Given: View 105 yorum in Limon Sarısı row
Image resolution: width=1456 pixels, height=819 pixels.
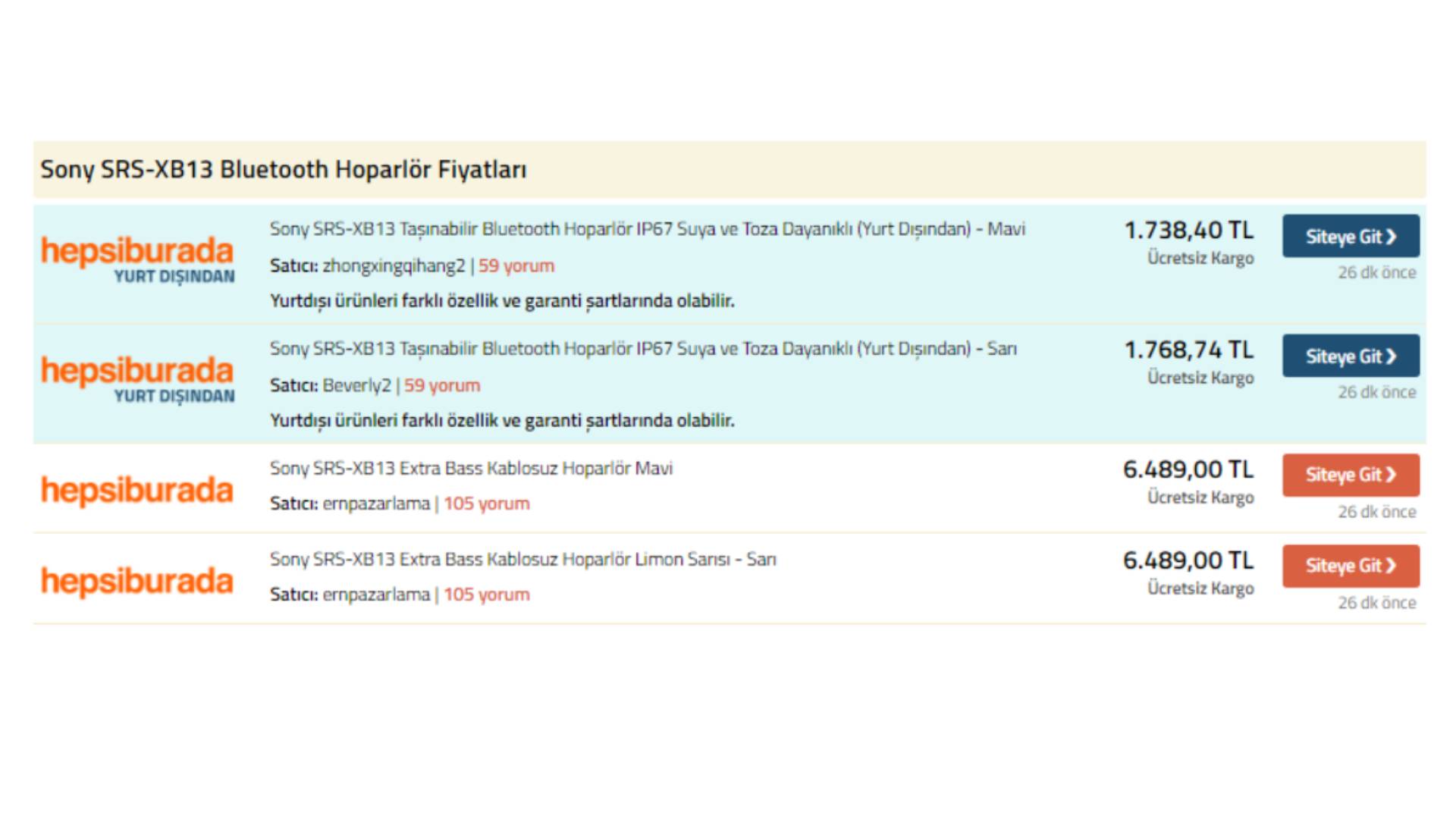Looking at the screenshot, I should pyautogui.click(x=487, y=595).
